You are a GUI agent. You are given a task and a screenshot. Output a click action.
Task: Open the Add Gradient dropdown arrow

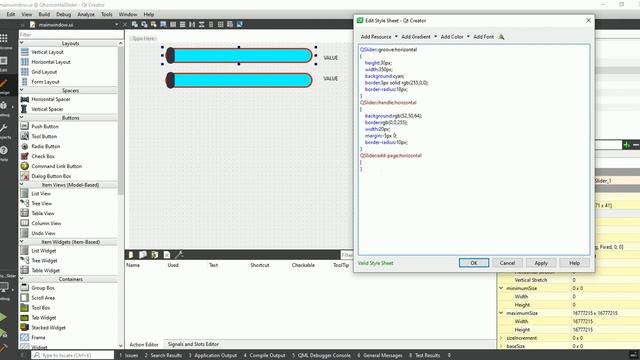[436, 37]
